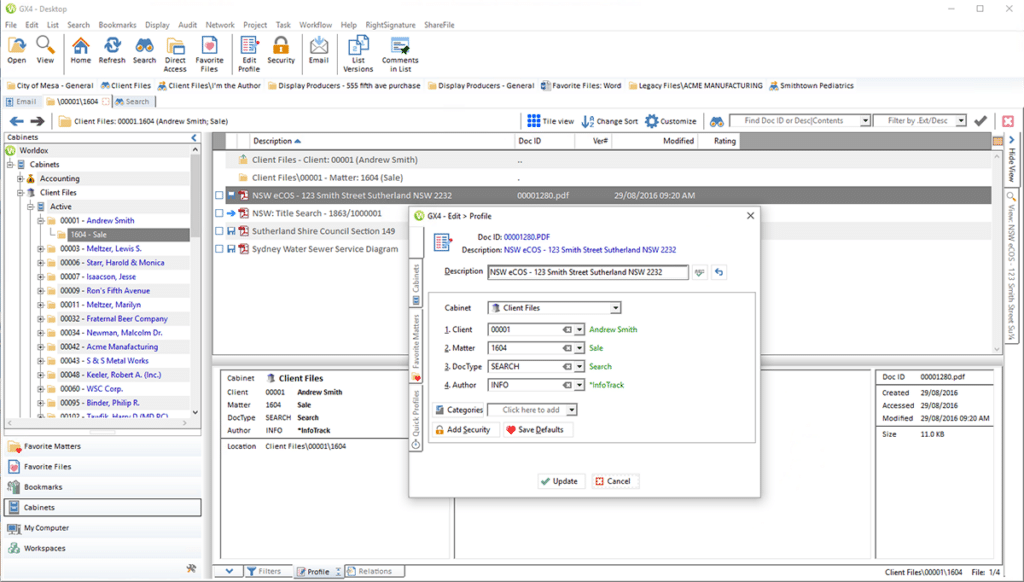
Task: Select the Sydney Water Sewer Diagram checkbox
Action: pyautogui.click(x=219, y=249)
